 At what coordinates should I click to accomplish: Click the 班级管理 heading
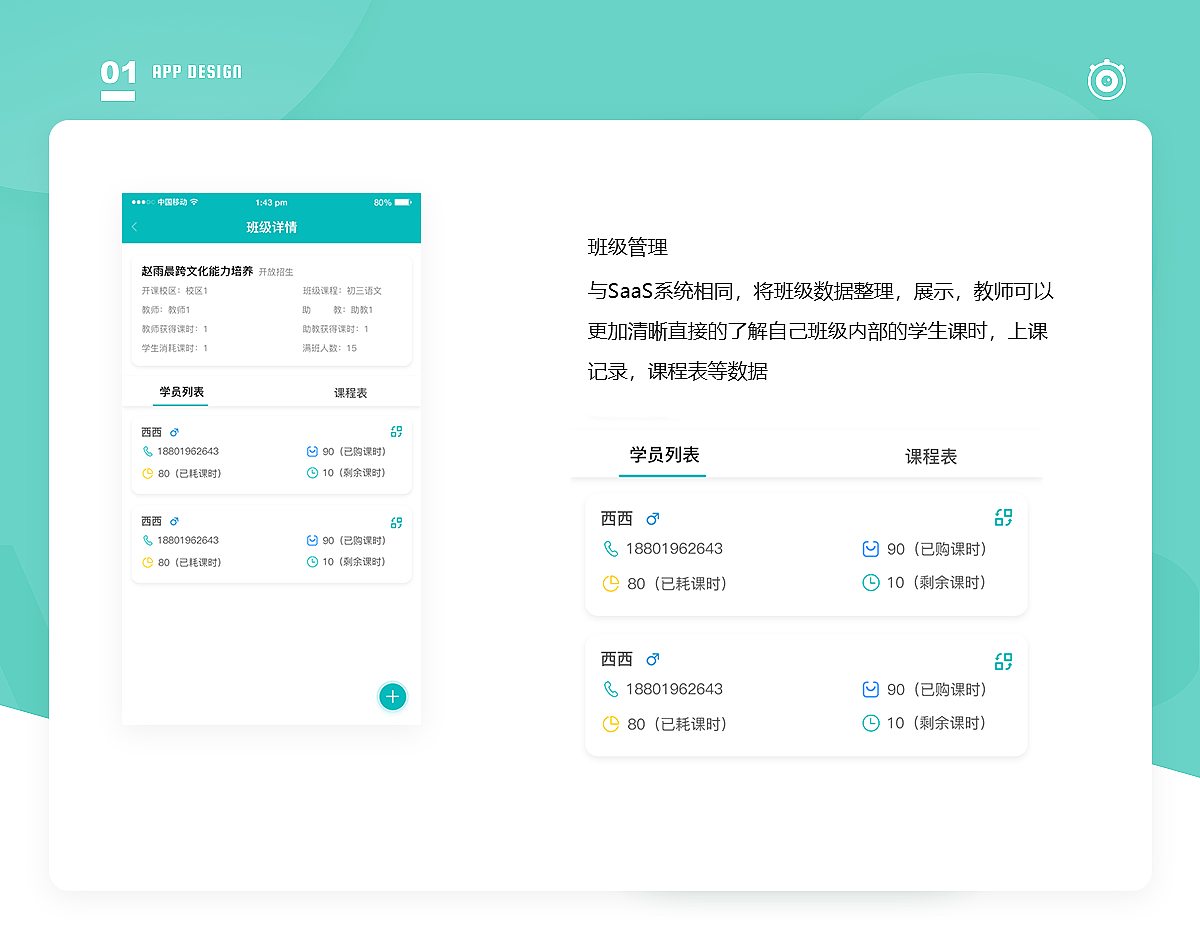point(628,247)
